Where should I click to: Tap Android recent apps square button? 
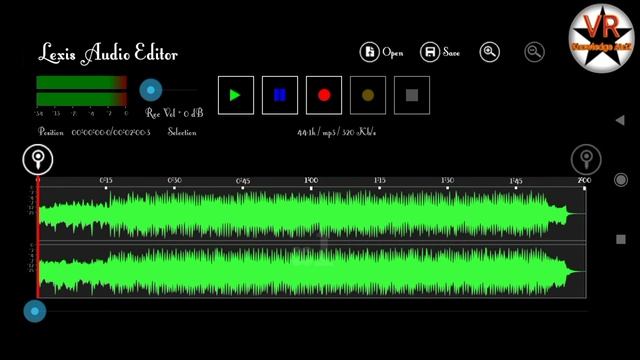coord(621,239)
